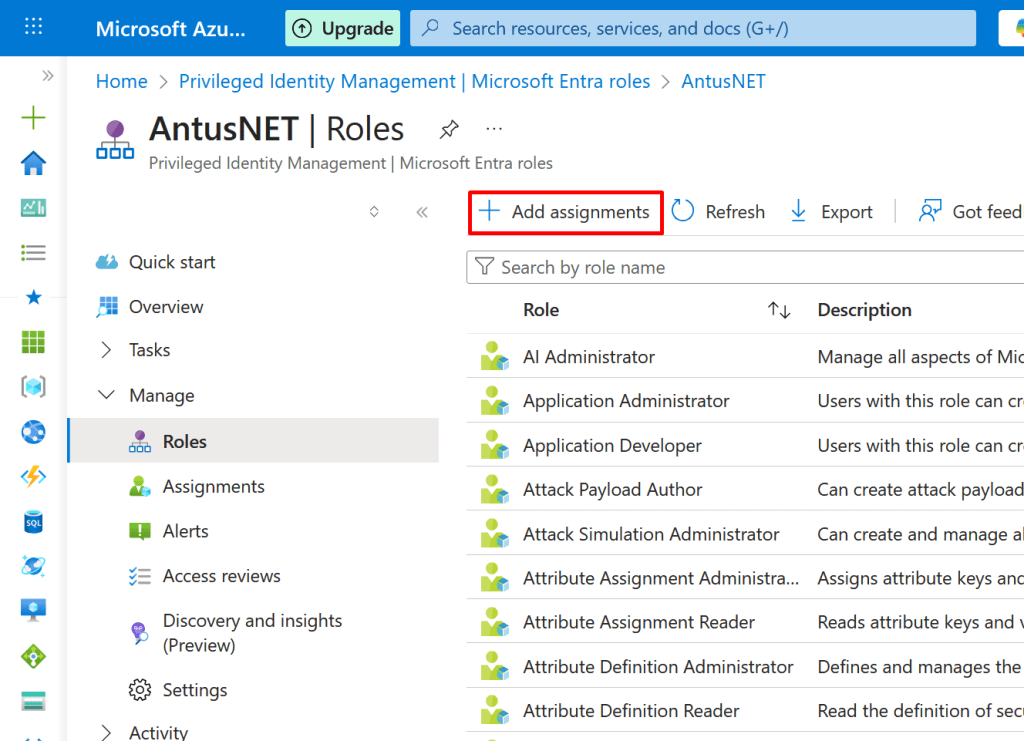
Task: Click the Favorites star icon
Action: 33,297
